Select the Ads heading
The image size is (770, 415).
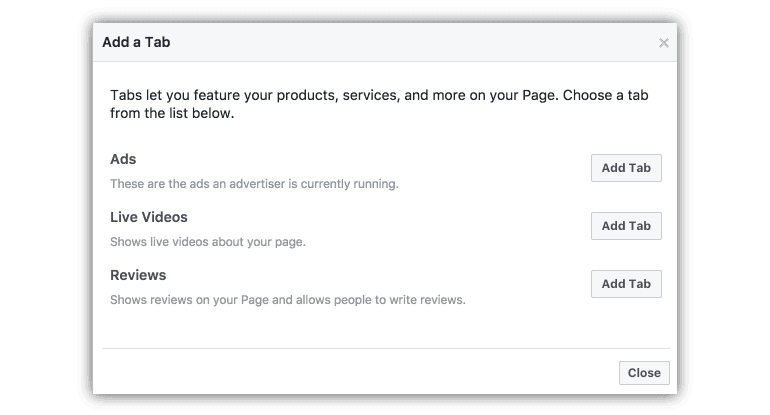[x=123, y=159]
